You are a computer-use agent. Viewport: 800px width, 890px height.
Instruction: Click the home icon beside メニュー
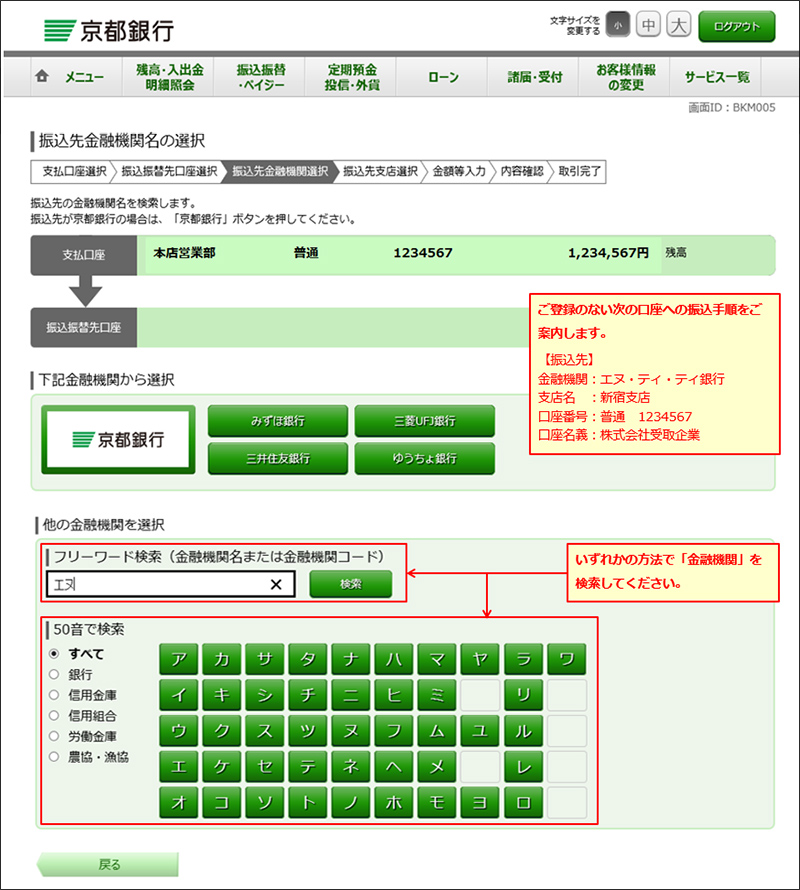42,76
